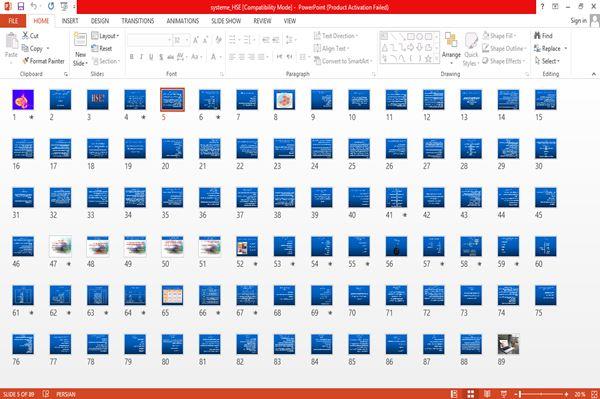This screenshot has height=399, width=600.
Task: Adjust the zoom slider
Action: pyautogui.click(x=541, y=394)
